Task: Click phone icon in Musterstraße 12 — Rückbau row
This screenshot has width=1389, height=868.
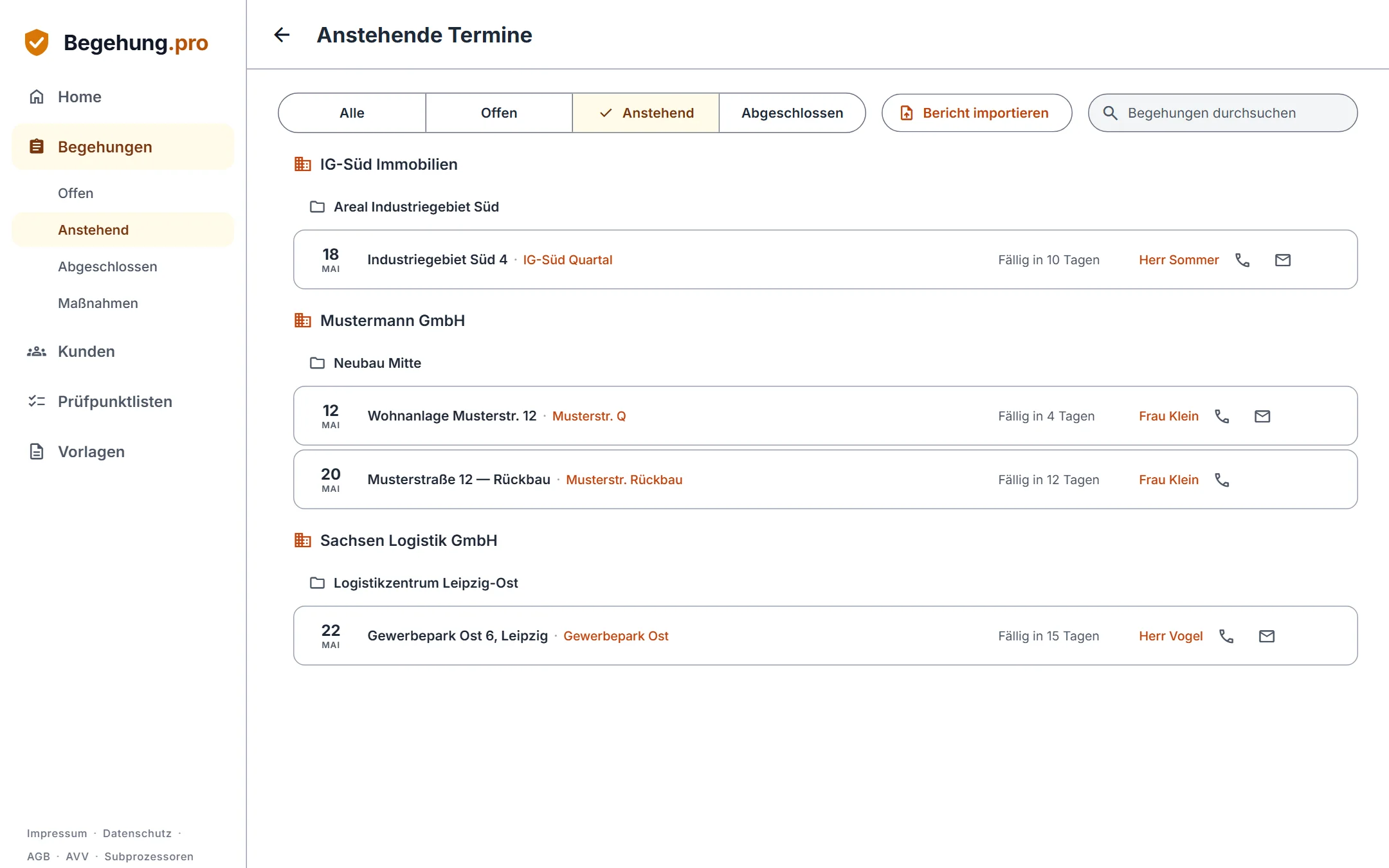Action: pos(1222,480)
